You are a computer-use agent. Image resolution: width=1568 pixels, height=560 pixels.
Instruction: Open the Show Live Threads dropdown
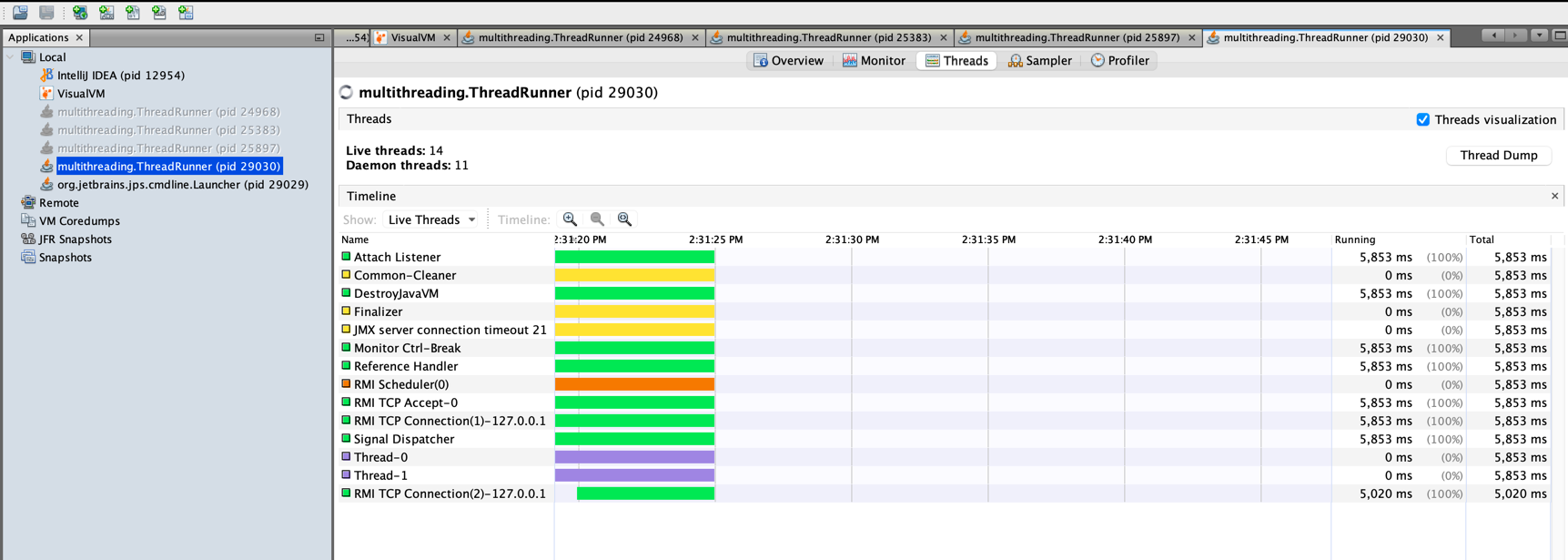(431, 219)
